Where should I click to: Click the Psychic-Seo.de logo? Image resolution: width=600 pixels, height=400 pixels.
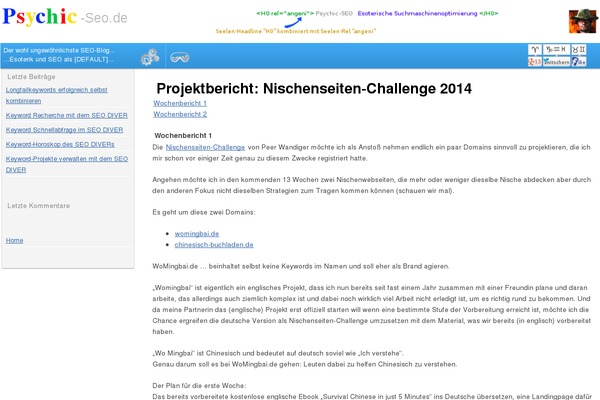pos(65,17)
